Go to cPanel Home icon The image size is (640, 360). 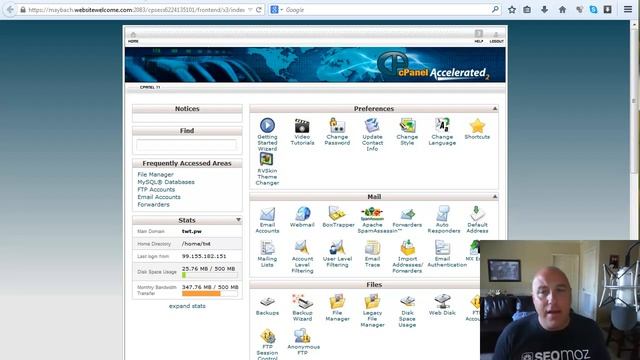click(x=133, y=36)
